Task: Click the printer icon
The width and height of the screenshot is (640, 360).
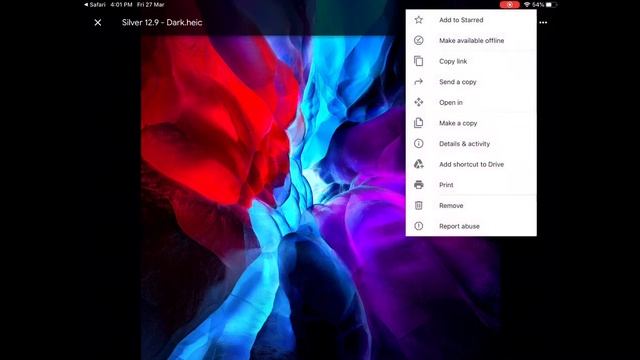Action: [x=418, y=185]
